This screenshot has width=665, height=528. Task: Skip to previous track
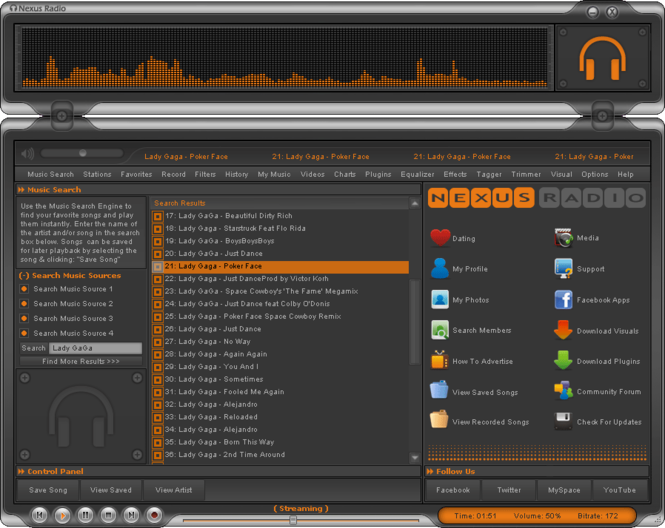(39, 515)
